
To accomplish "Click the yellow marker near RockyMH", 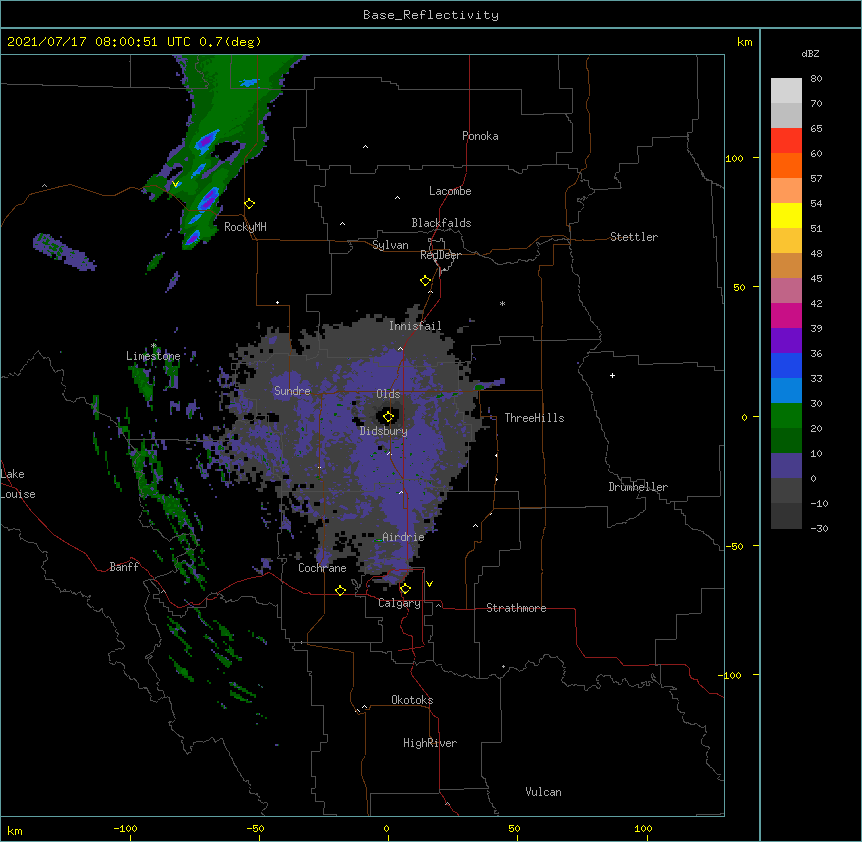I will tap(249, 204).
